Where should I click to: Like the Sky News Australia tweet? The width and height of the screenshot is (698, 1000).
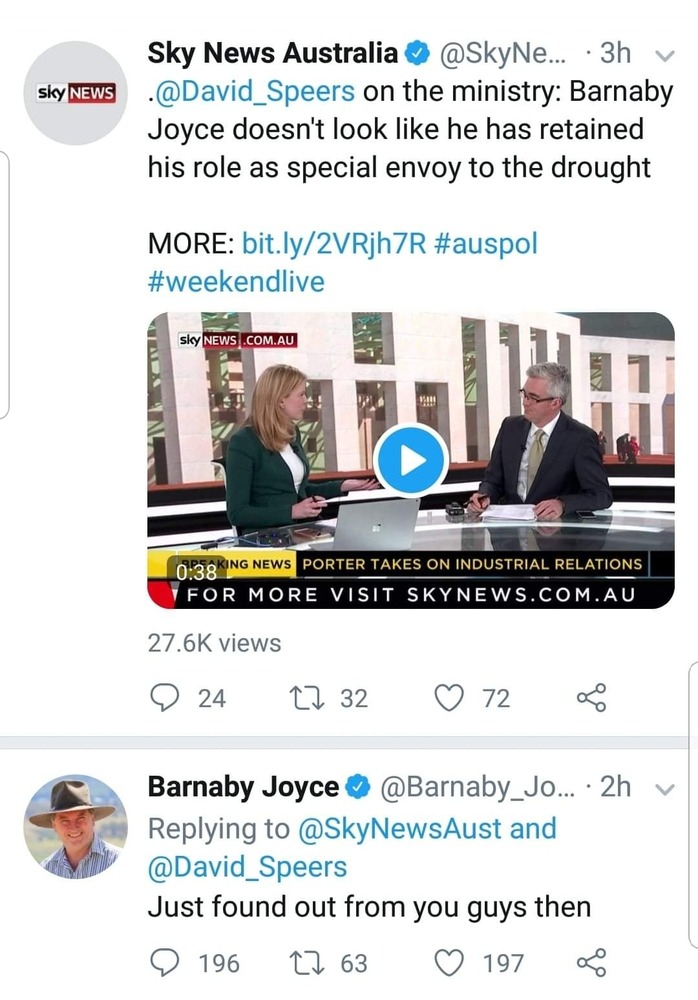pyautogui.click(x=451, y=697)
